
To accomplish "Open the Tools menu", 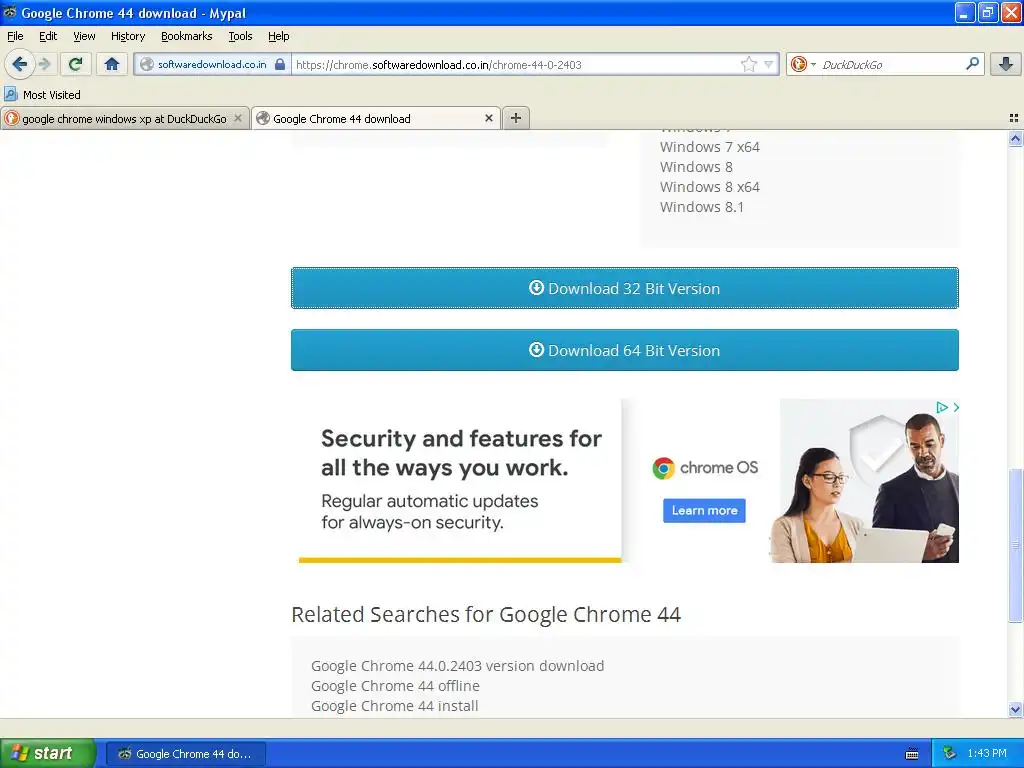I will pos(240,36).
